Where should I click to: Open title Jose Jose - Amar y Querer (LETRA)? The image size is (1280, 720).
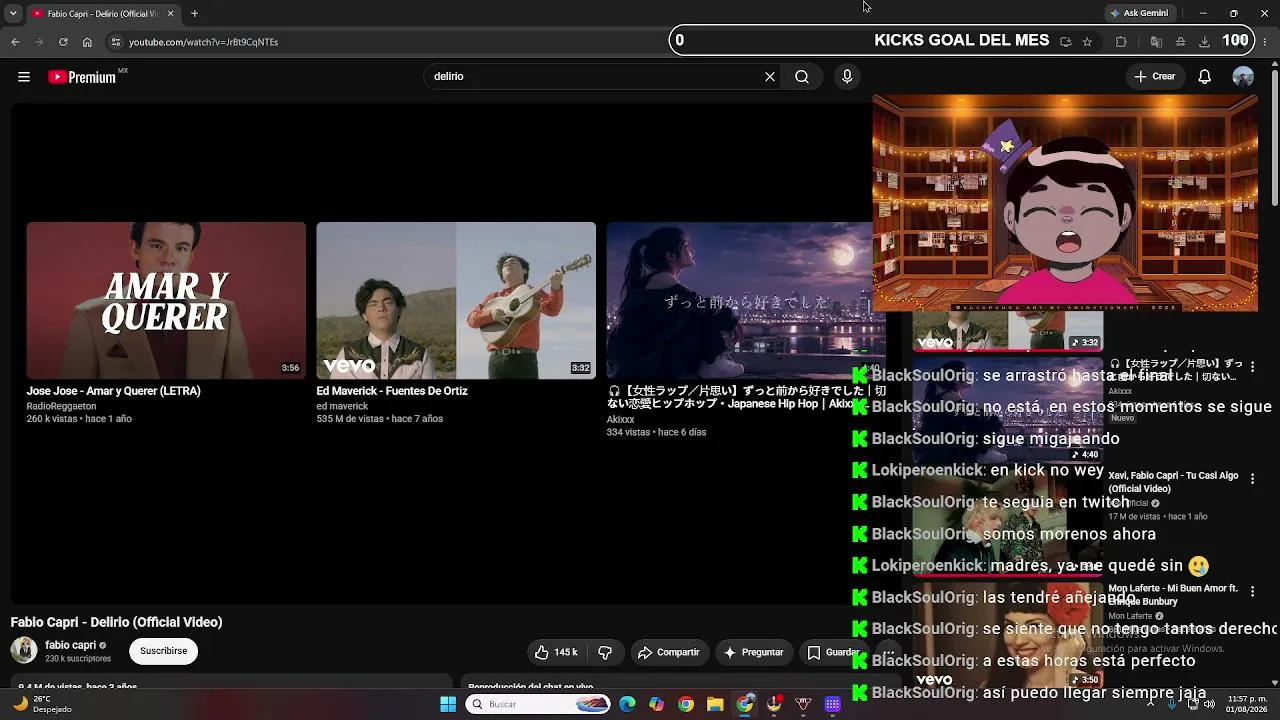coord(114,391)
